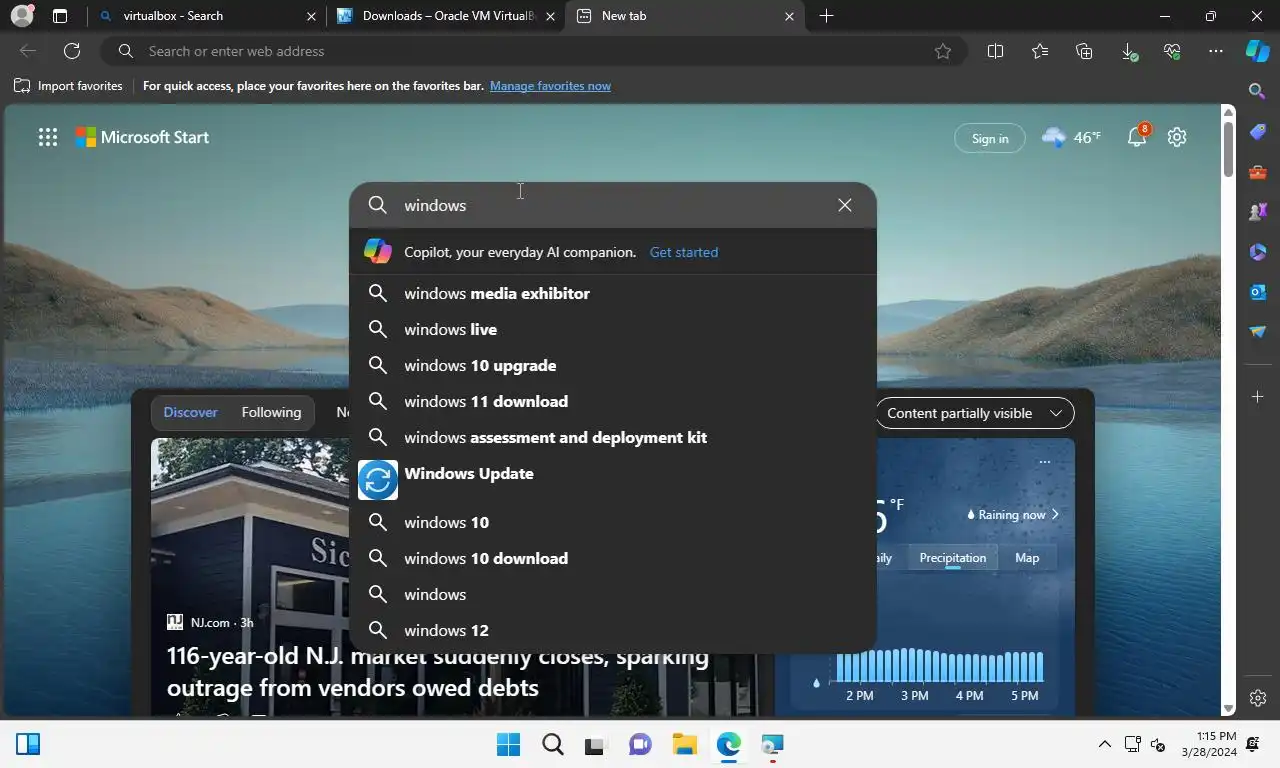Open split screen icon in toolbar
1280x768 pixels.
click(995, 51)
